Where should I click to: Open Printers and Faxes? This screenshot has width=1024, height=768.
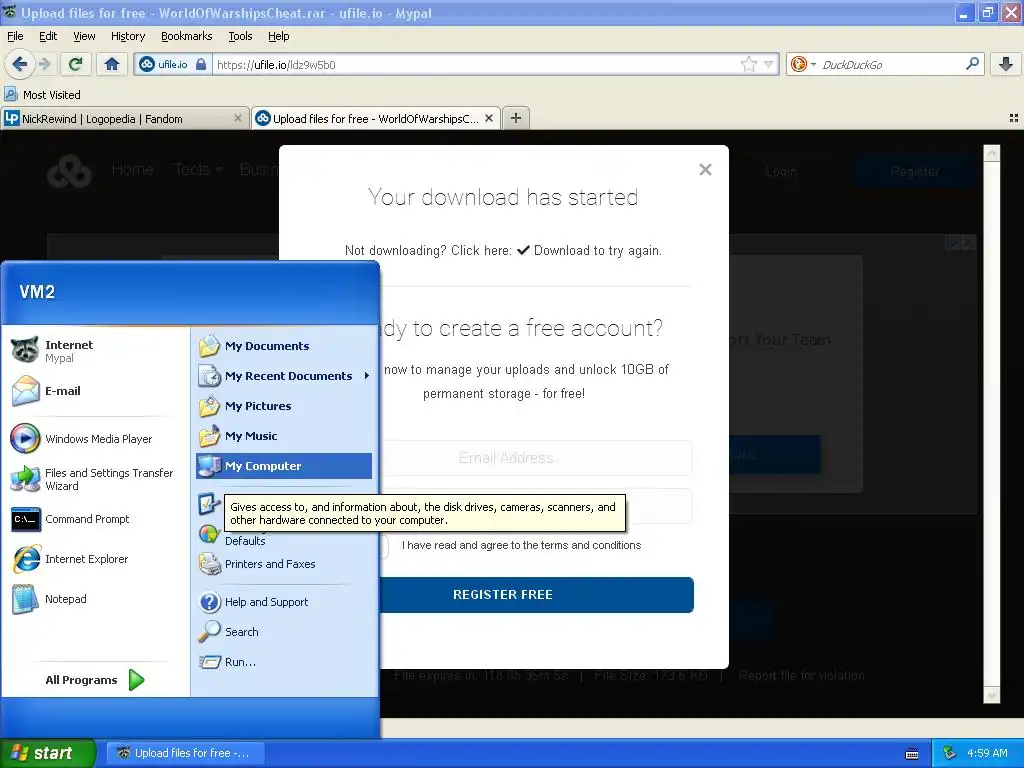pos(284,564)
